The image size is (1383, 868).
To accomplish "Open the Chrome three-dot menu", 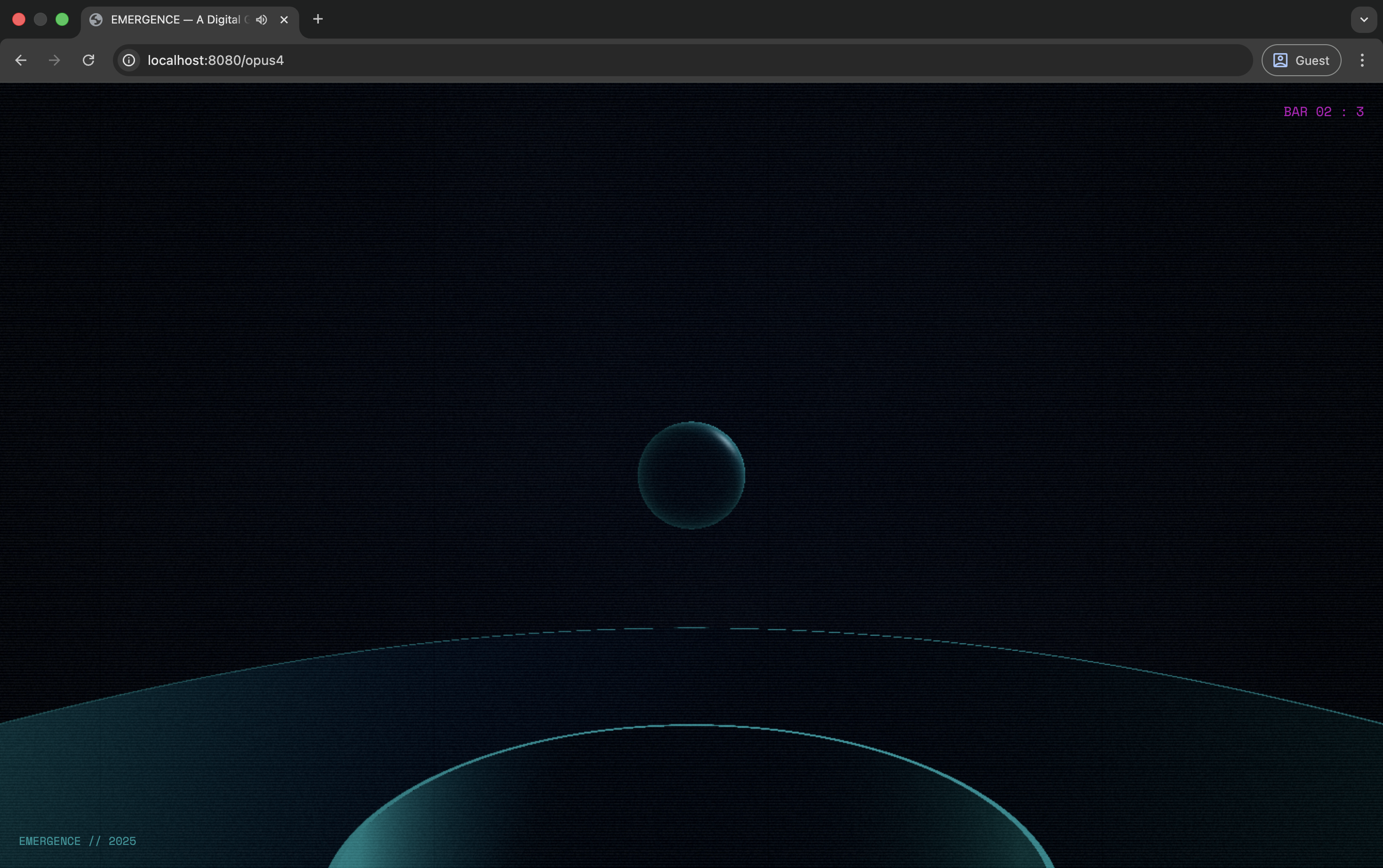I will [1362, 60].
